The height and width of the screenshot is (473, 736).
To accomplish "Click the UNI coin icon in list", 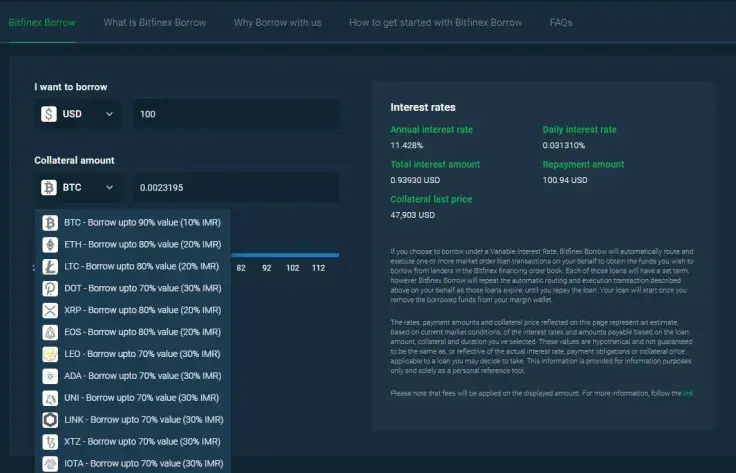I will (50, 397).
